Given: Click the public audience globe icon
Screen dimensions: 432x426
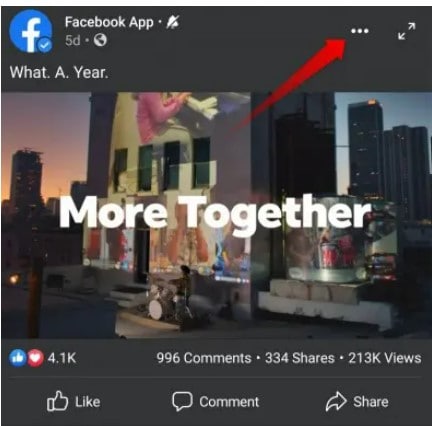Looking at the screenshot, I should tap(100, 40).
